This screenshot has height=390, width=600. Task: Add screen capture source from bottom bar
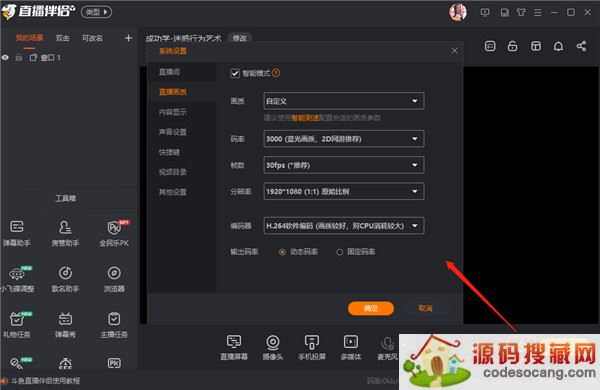(x=234, y=348)
